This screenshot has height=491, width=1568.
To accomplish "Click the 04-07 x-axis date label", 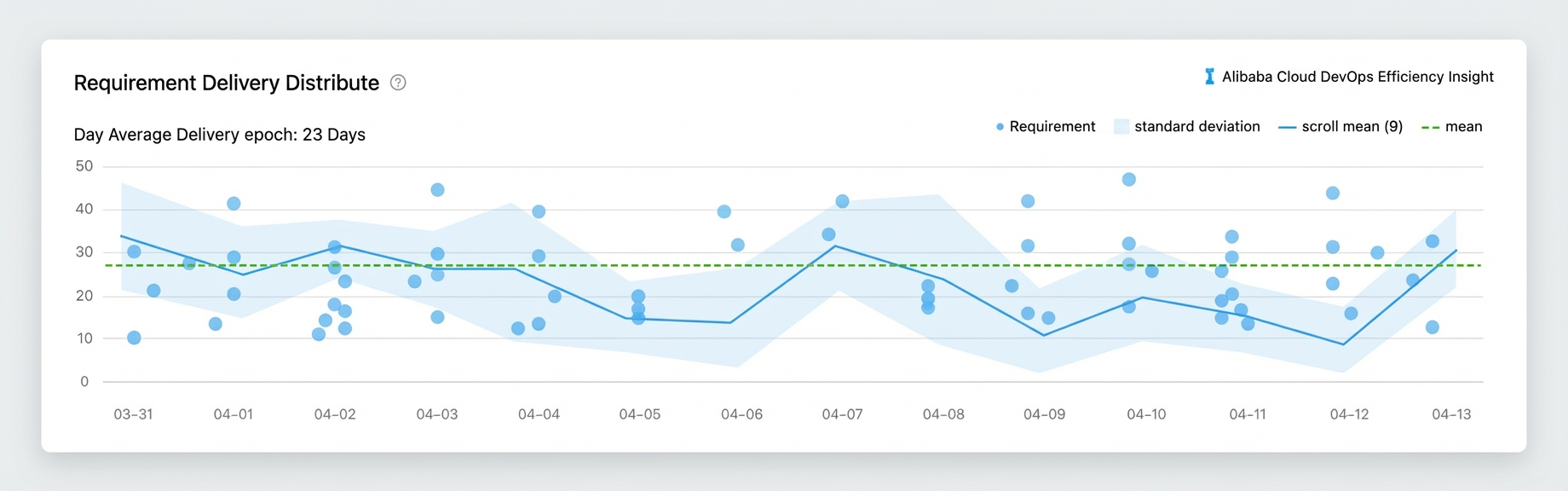I will pyautogui.click(x=842, y=414).
